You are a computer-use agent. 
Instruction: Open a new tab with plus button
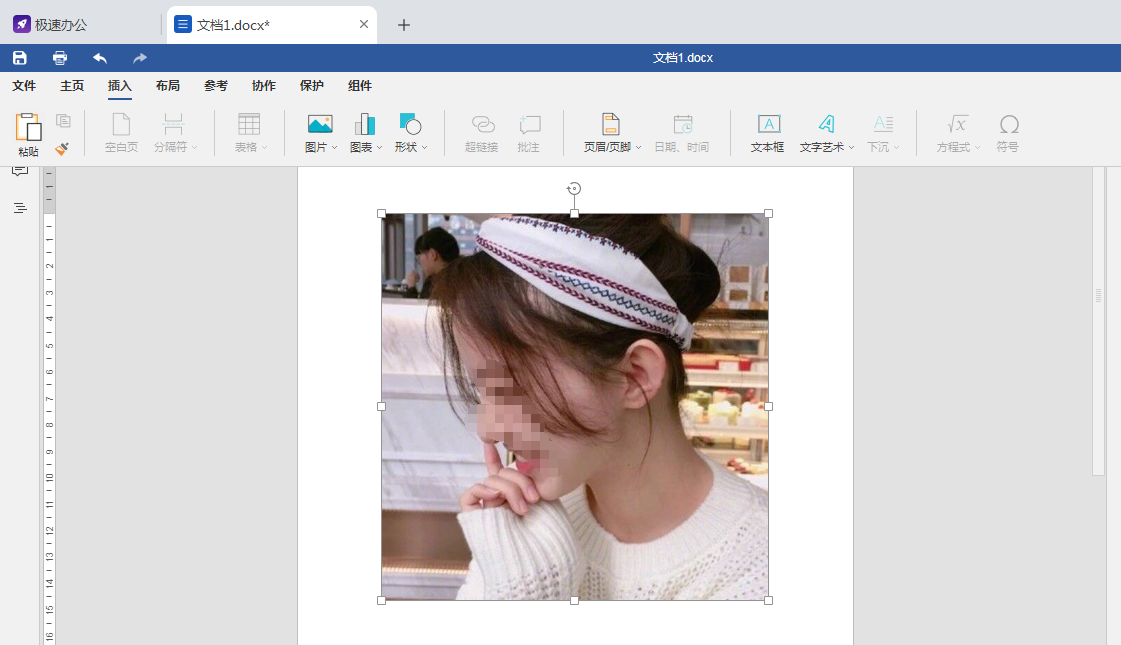pos(404,25)
